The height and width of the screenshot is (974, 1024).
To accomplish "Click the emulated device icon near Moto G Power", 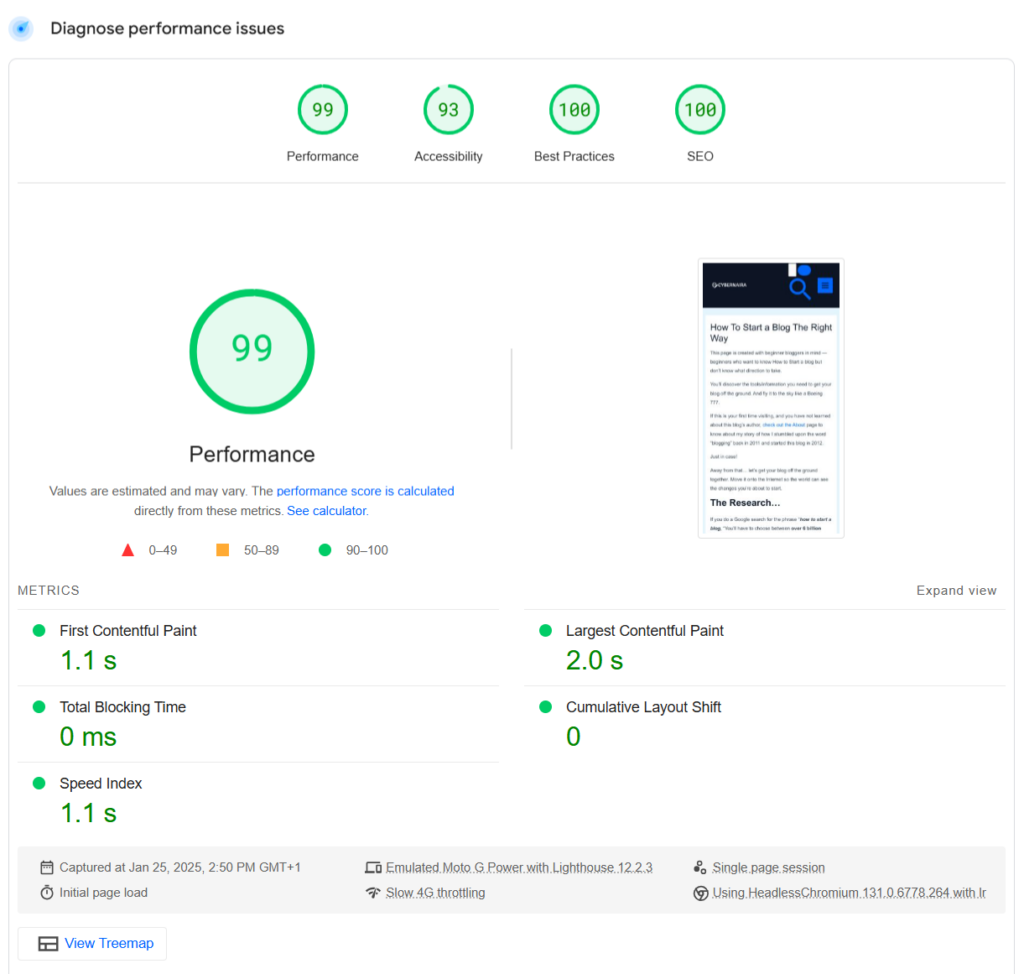I will [374, 867].
